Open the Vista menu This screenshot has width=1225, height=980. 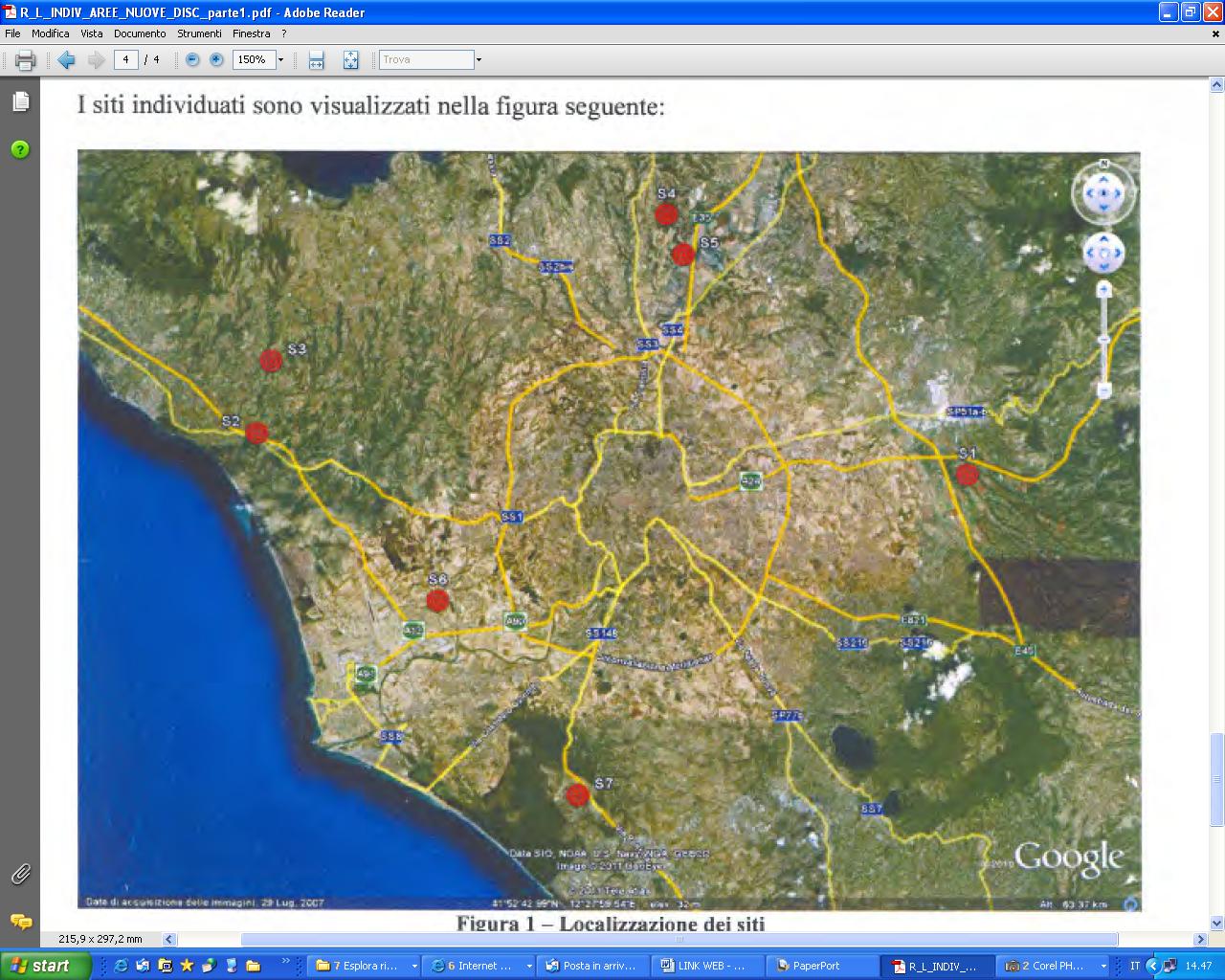coord(92,33)
